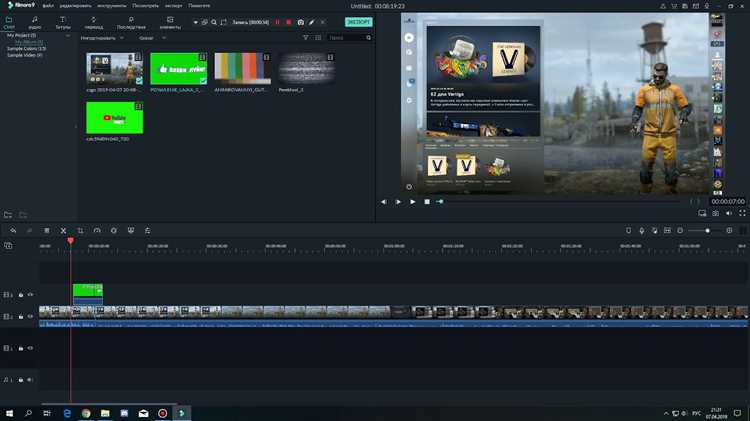Screen dimensions: 750x421
Task: Add a marker with the marker icon
Action: [629, 231]
